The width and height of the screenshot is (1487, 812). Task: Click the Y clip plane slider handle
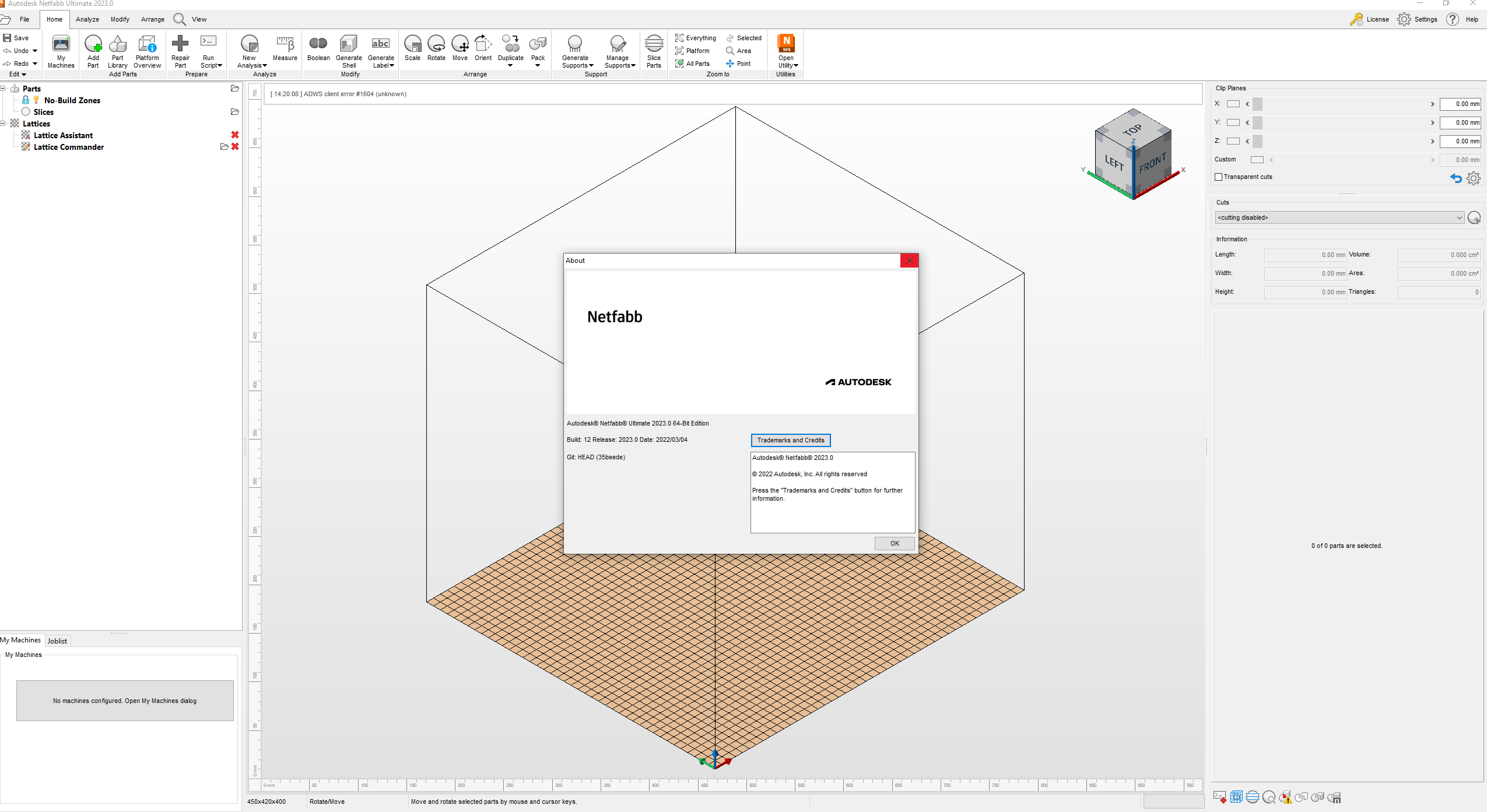pos(1258,122)
